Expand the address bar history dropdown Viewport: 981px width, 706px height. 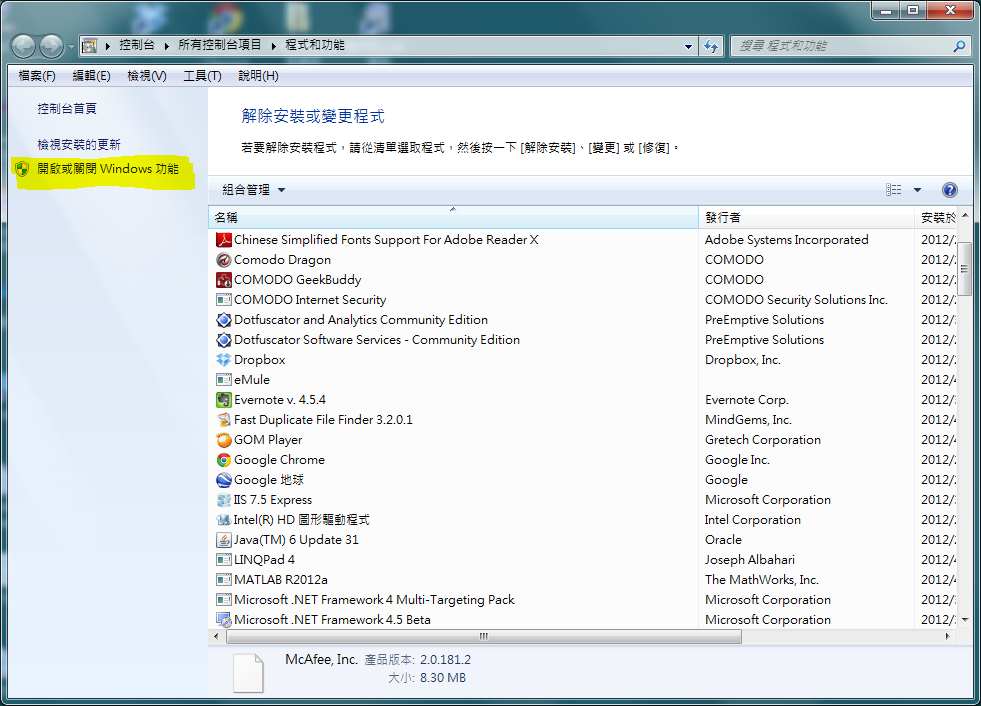pyautogui.click(x=688, y=46)
